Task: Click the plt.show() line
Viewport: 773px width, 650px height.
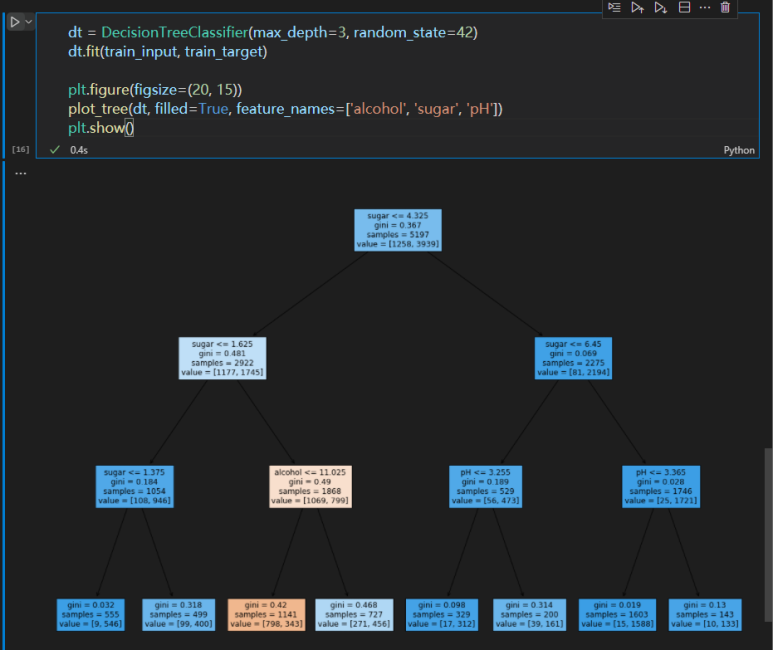Action: tap(101, 128)
